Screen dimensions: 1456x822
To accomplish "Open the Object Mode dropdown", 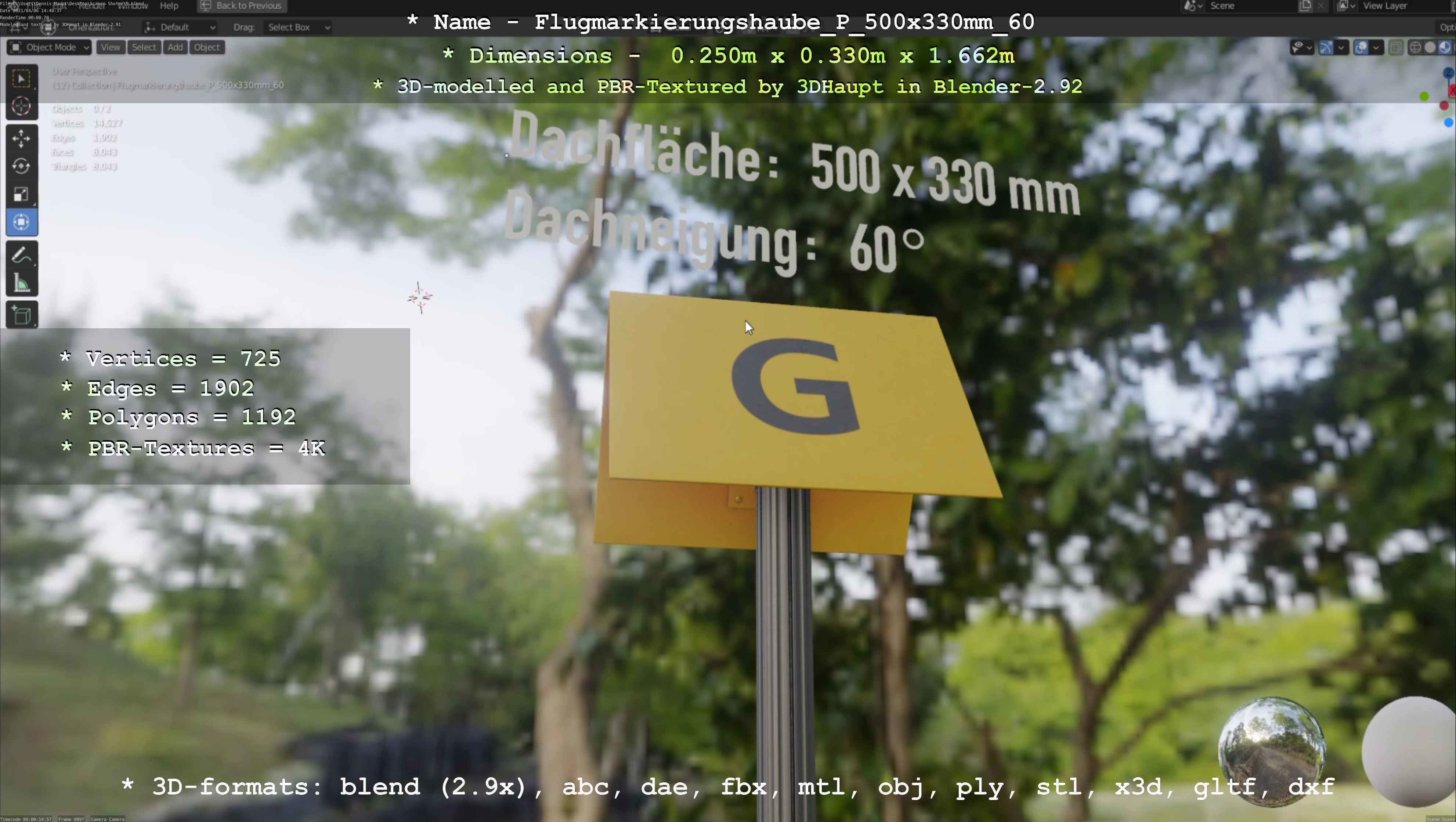I will point(49,47).
